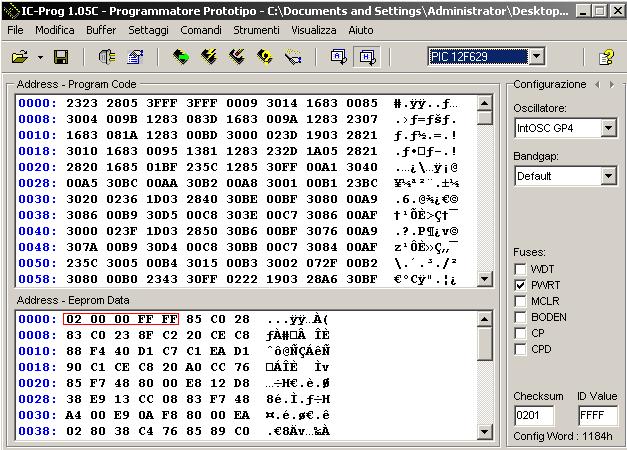Toggle the BODEN fuse checkbox
627x450 pixels.
click(520, 317)
